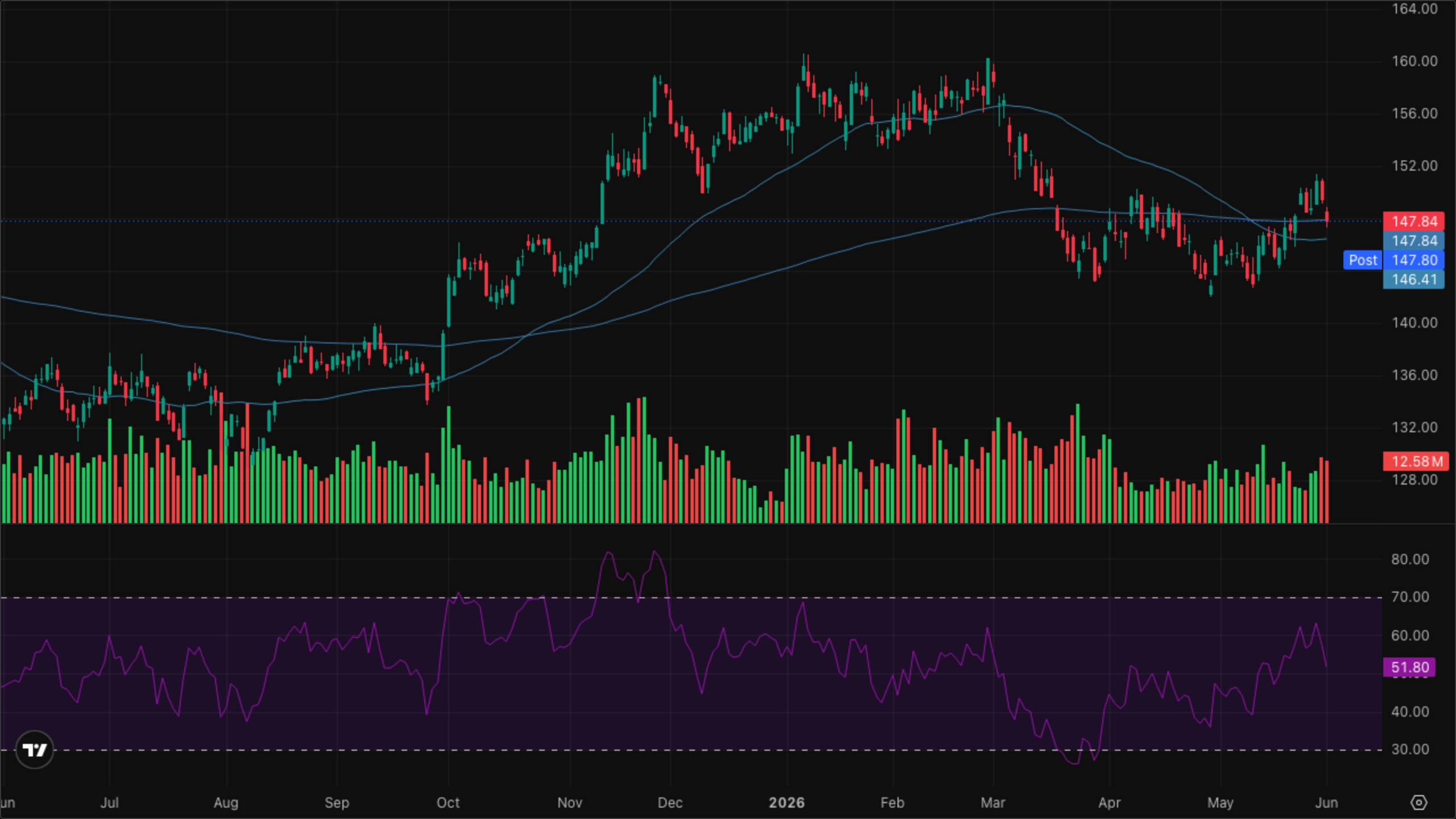Click the 80.00 RSI axis label

(x=1410, y=560)
